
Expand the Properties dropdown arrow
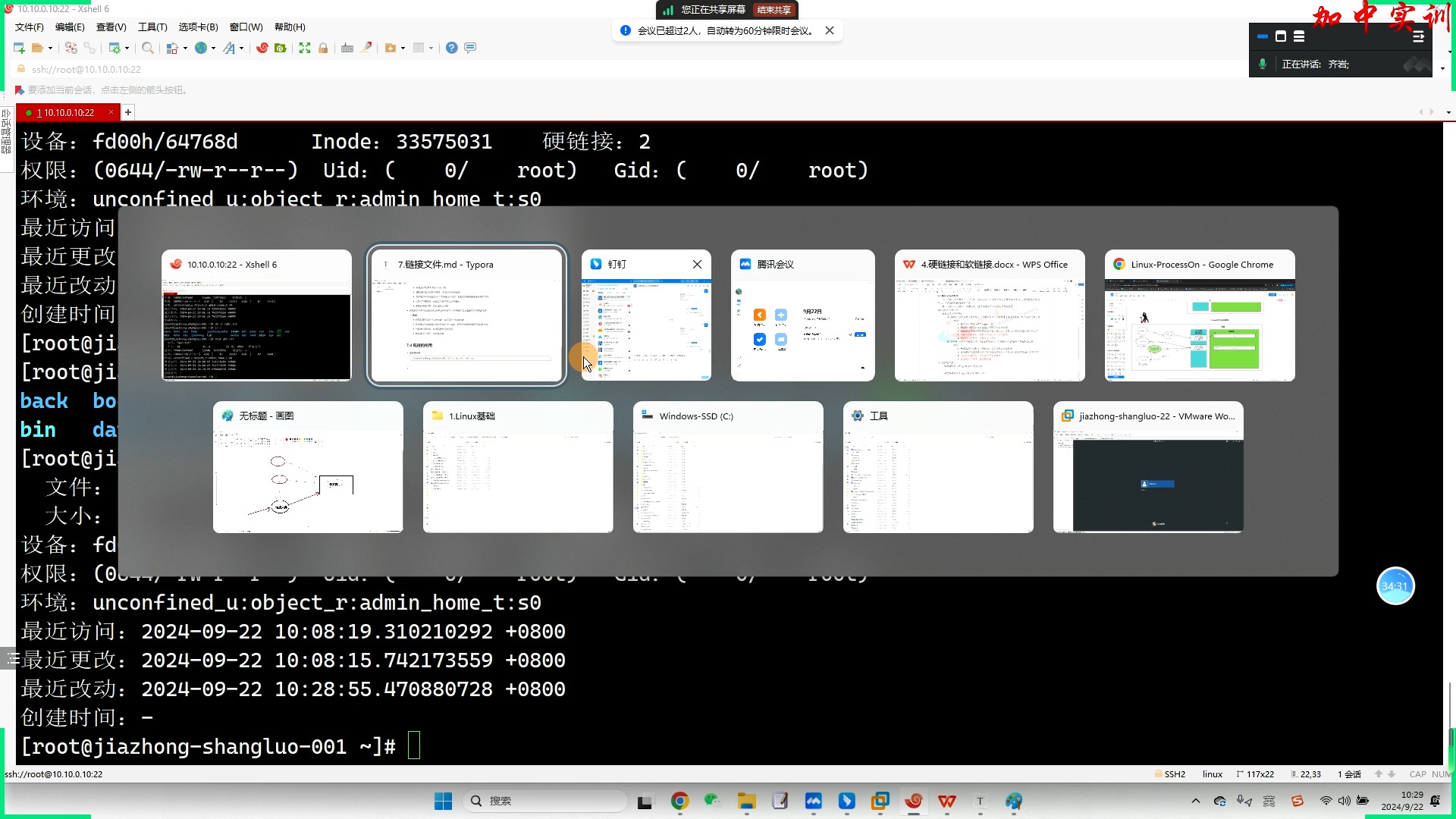(127, 48)
